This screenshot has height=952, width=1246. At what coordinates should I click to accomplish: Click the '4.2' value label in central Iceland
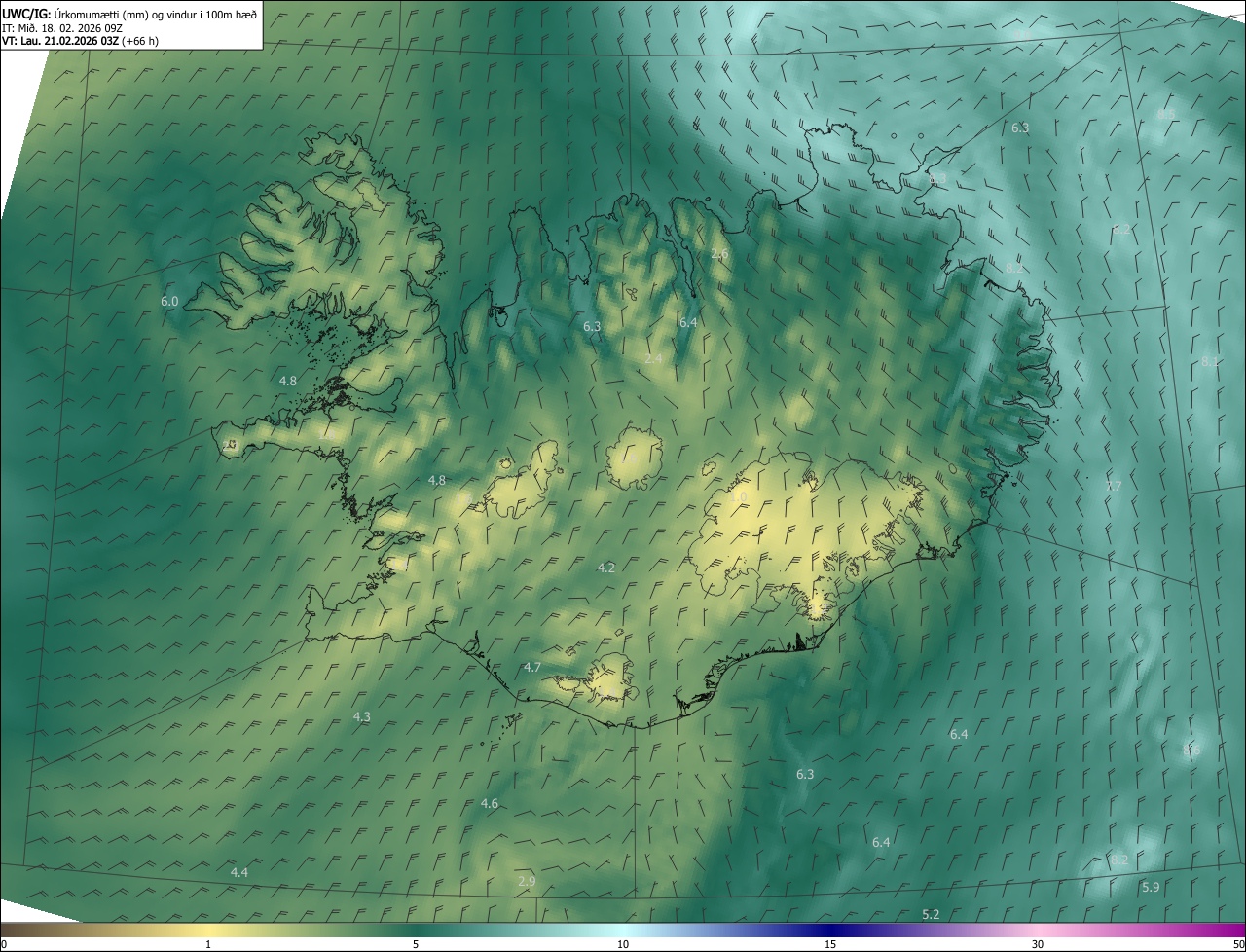[x=606, y=568]
